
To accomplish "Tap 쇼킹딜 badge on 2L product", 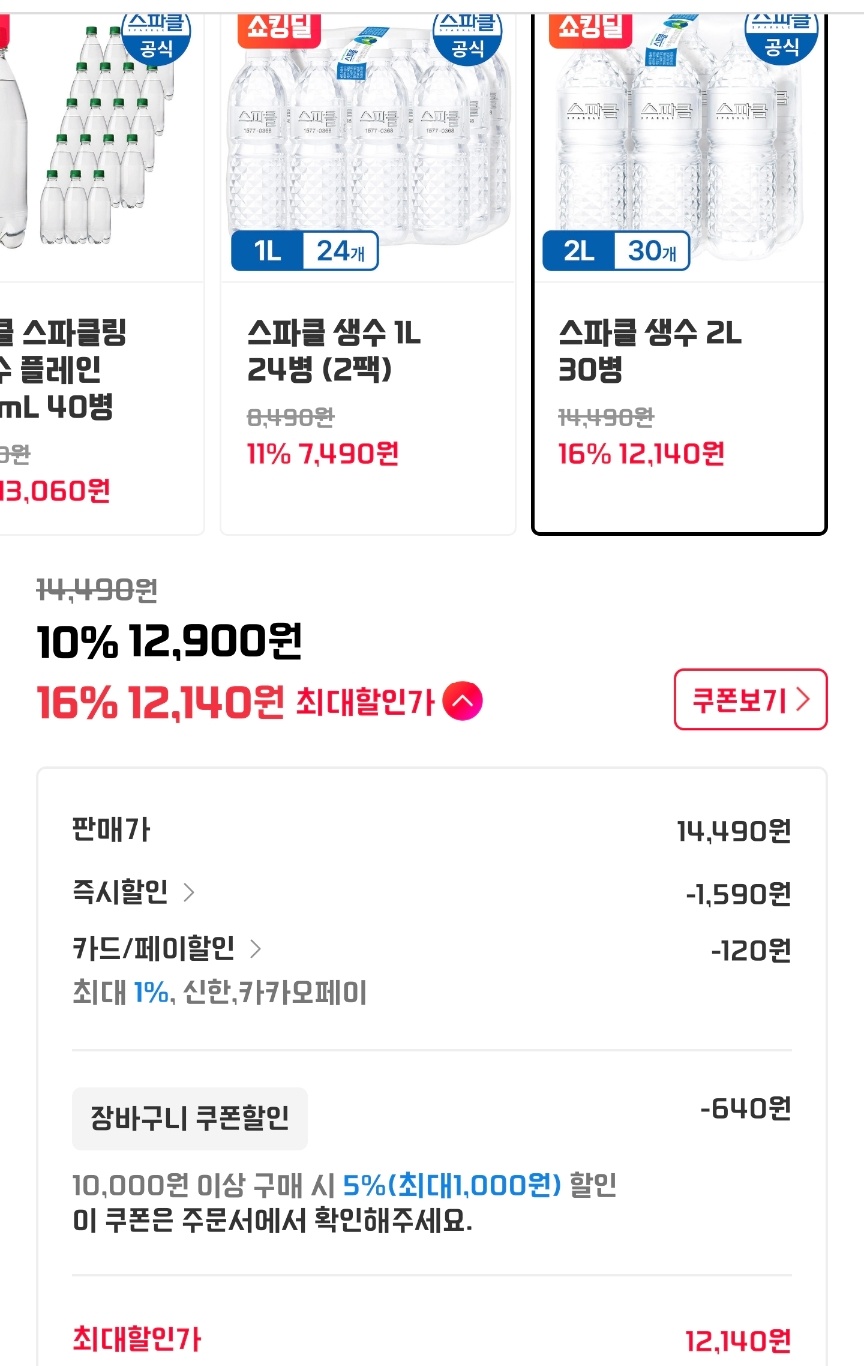I will (590, 28).
